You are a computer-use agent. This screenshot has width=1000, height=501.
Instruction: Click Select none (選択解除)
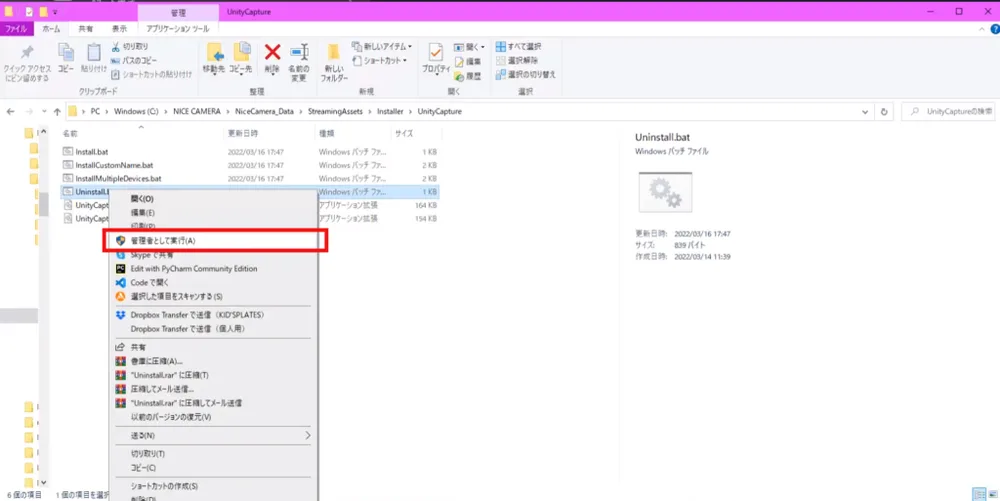[517, 61]
